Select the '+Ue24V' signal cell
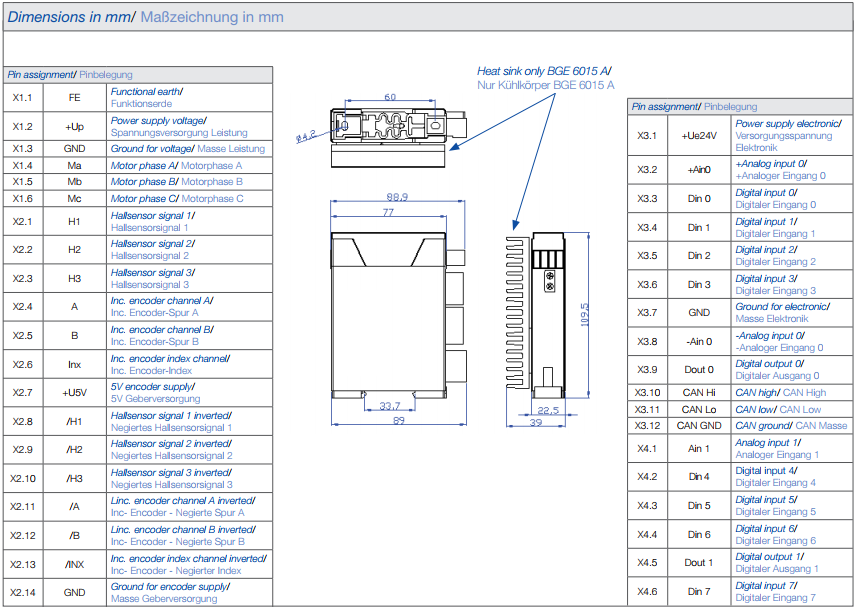The image size is (857, 610). coord(699,135)
